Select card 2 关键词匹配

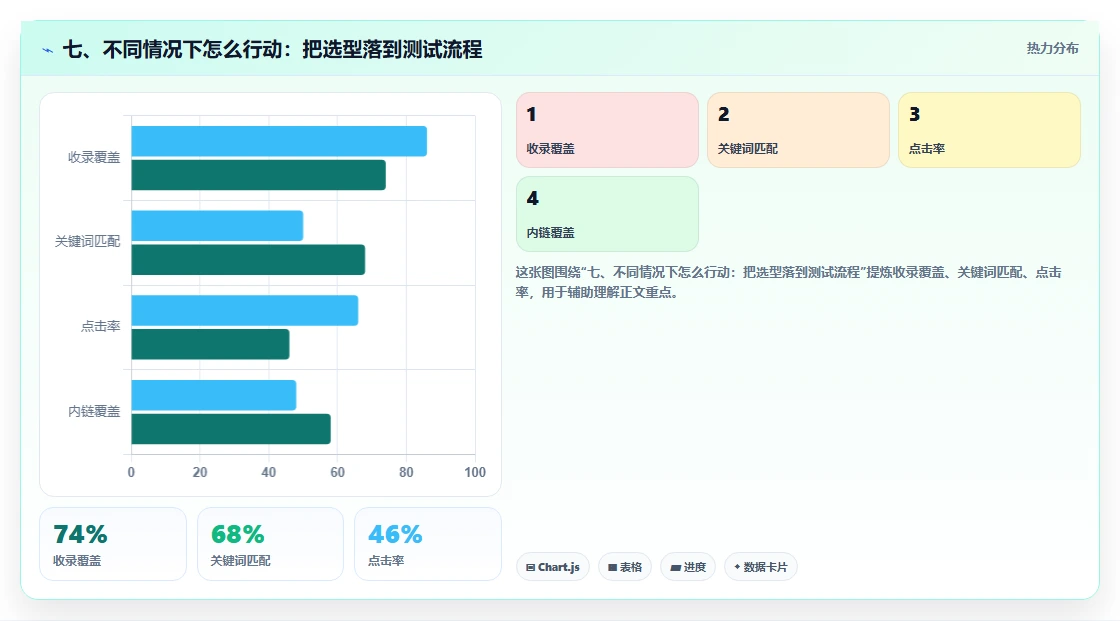[x=798, y=130]
